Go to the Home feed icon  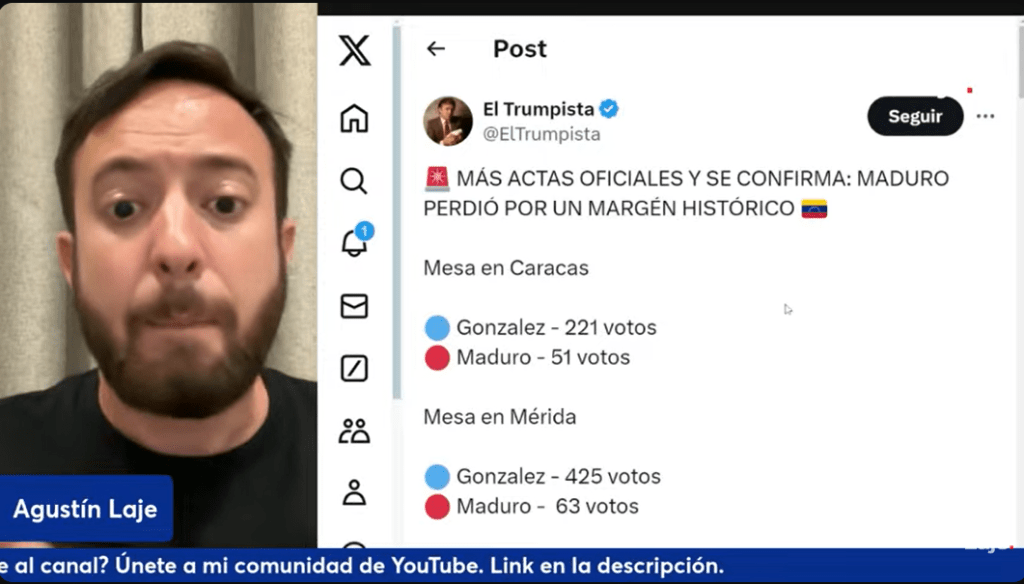click(354, 118)
